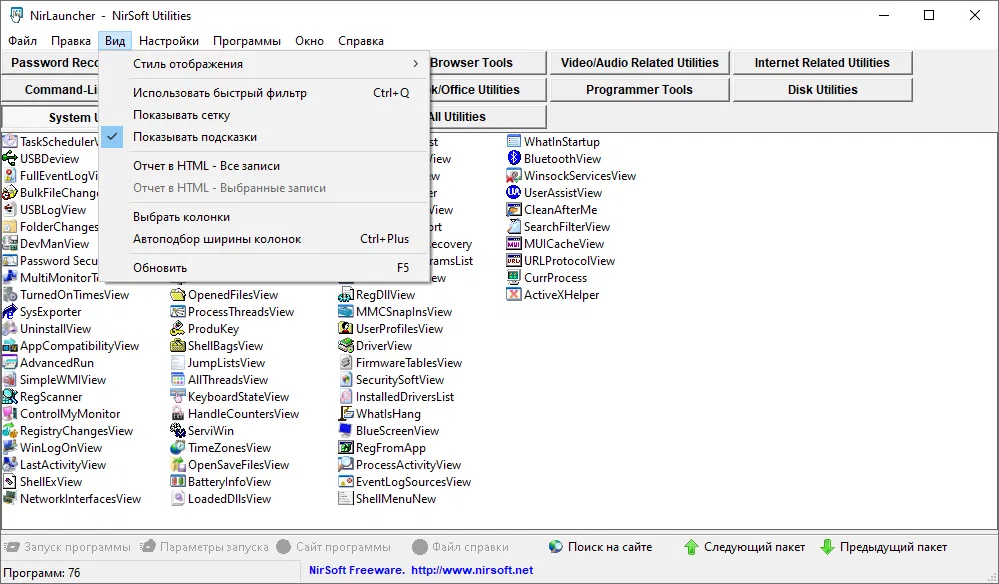Click the ServiWin icon
The height and width of the screenshot is (584, 999).
pos(178,431)
